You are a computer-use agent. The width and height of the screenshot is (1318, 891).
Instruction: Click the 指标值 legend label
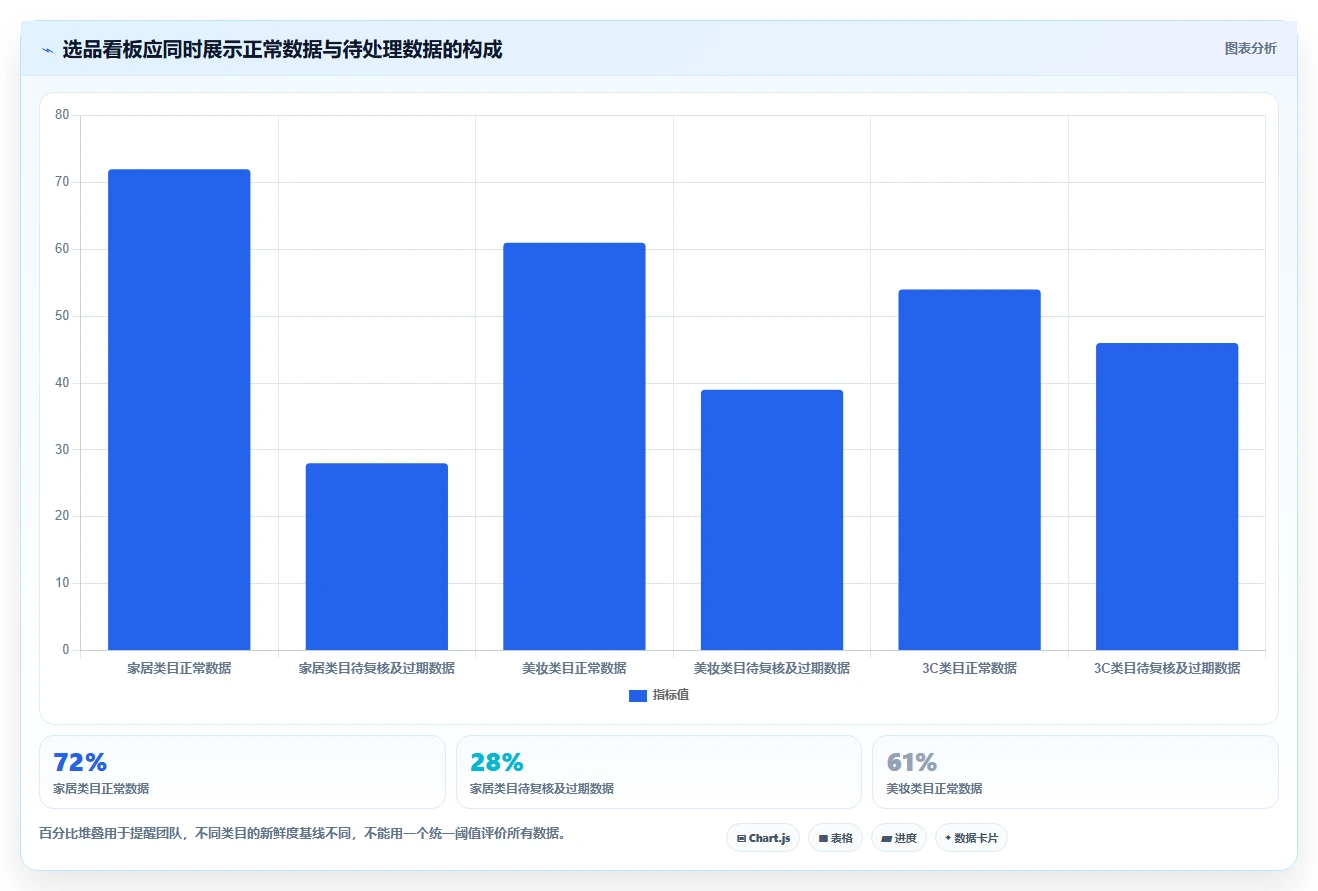pyautogui.click(x=671, y=695)
